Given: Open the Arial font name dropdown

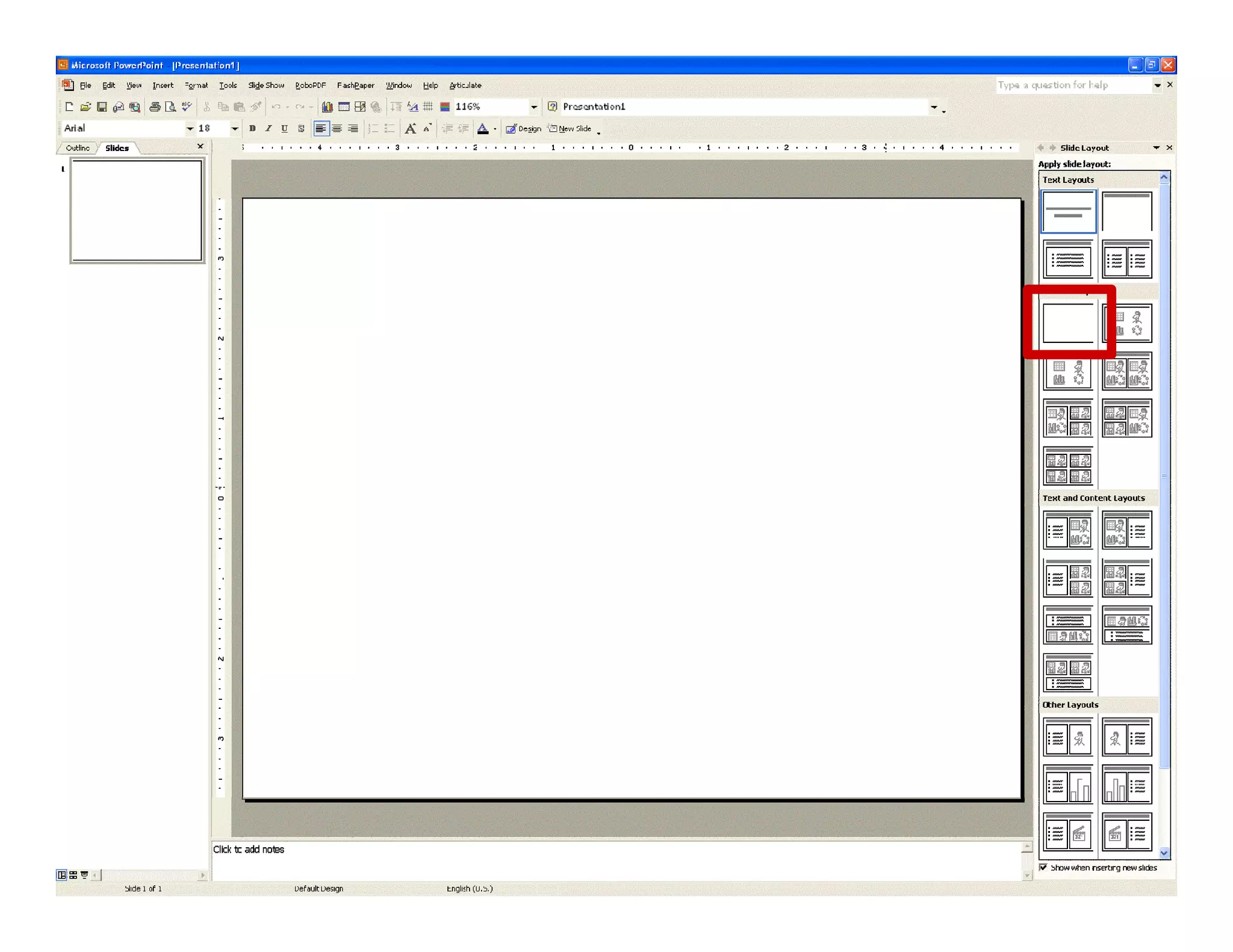Looking at the screenshot, I should point(190,128).
